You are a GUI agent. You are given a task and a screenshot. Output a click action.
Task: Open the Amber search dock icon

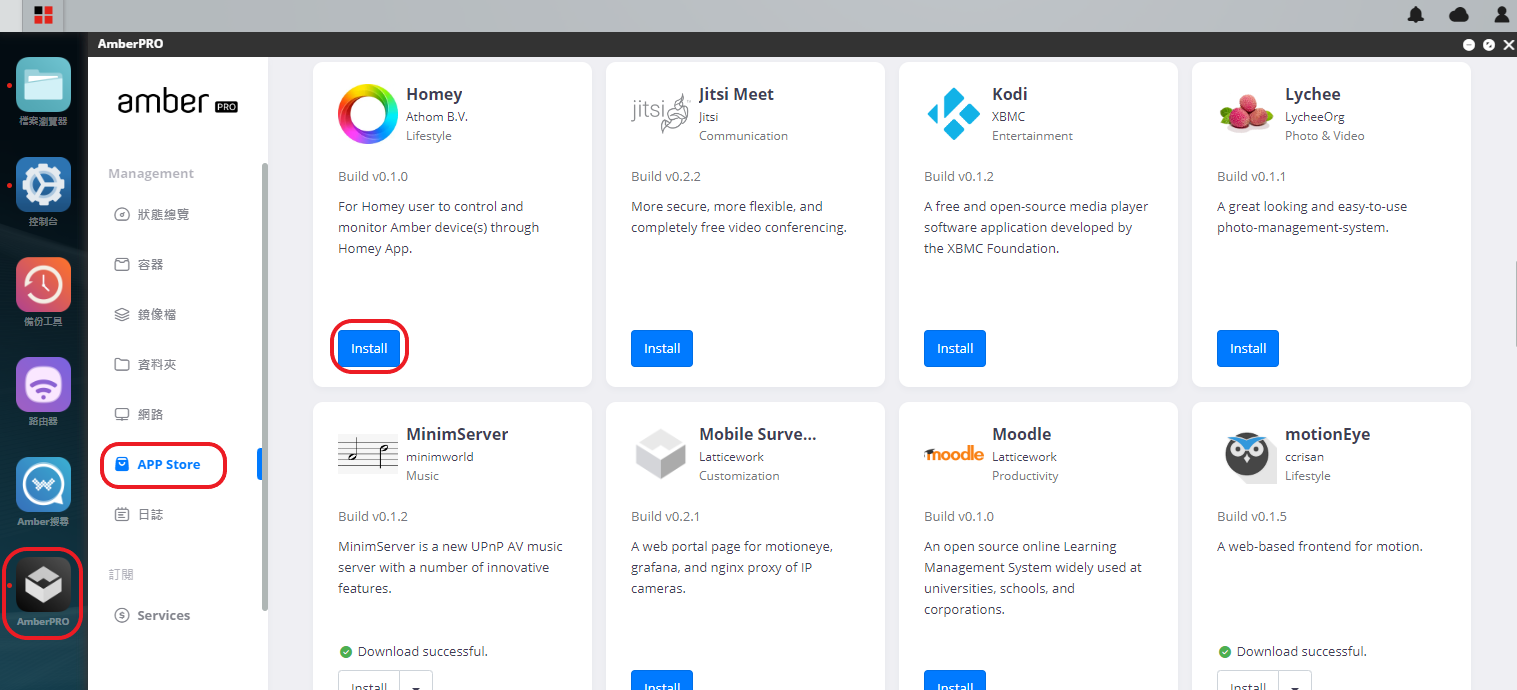[43, 484]
